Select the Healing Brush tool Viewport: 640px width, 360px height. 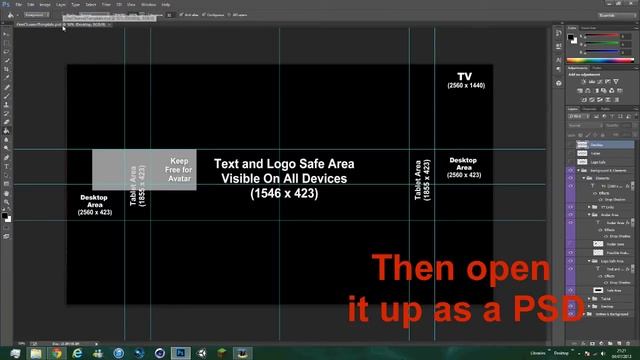pyautogui.click(x=6, y=87)
